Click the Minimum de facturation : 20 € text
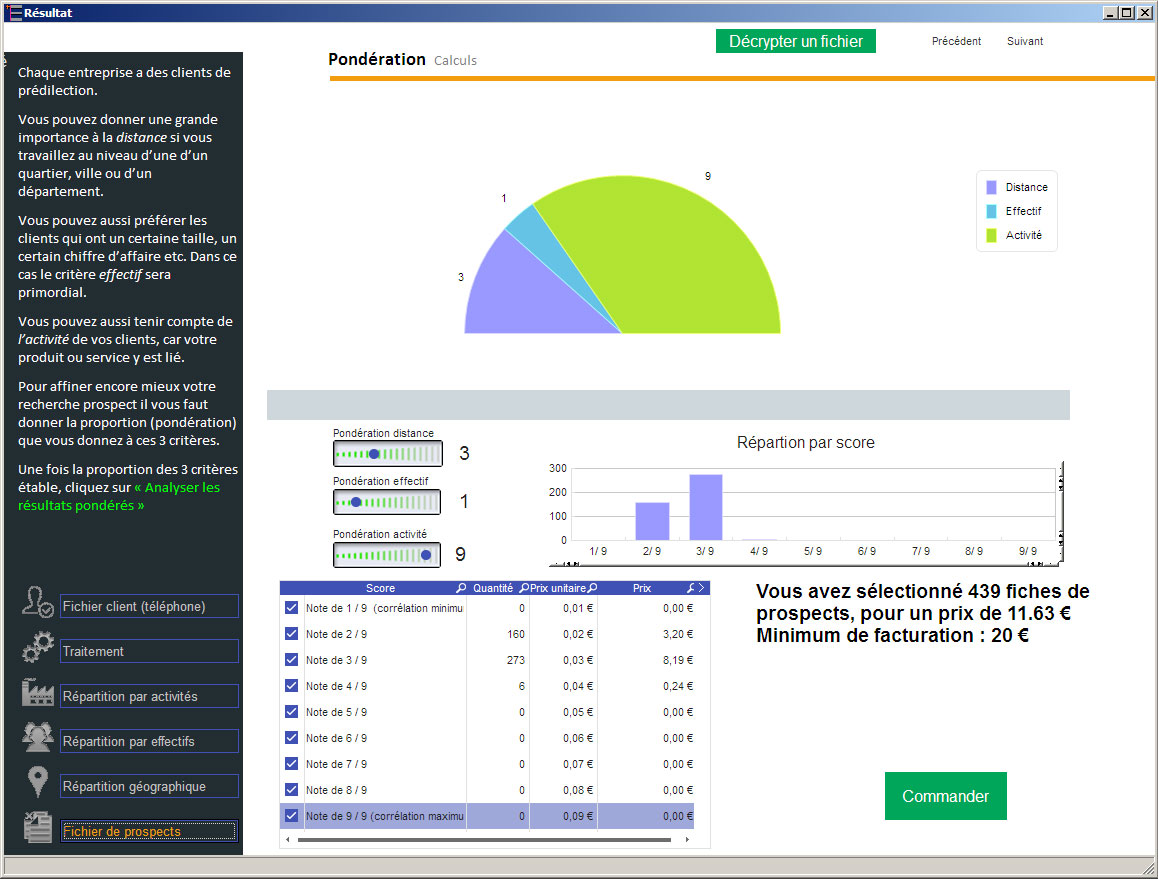The image size is (1158, 879). (x=892, y=635)
